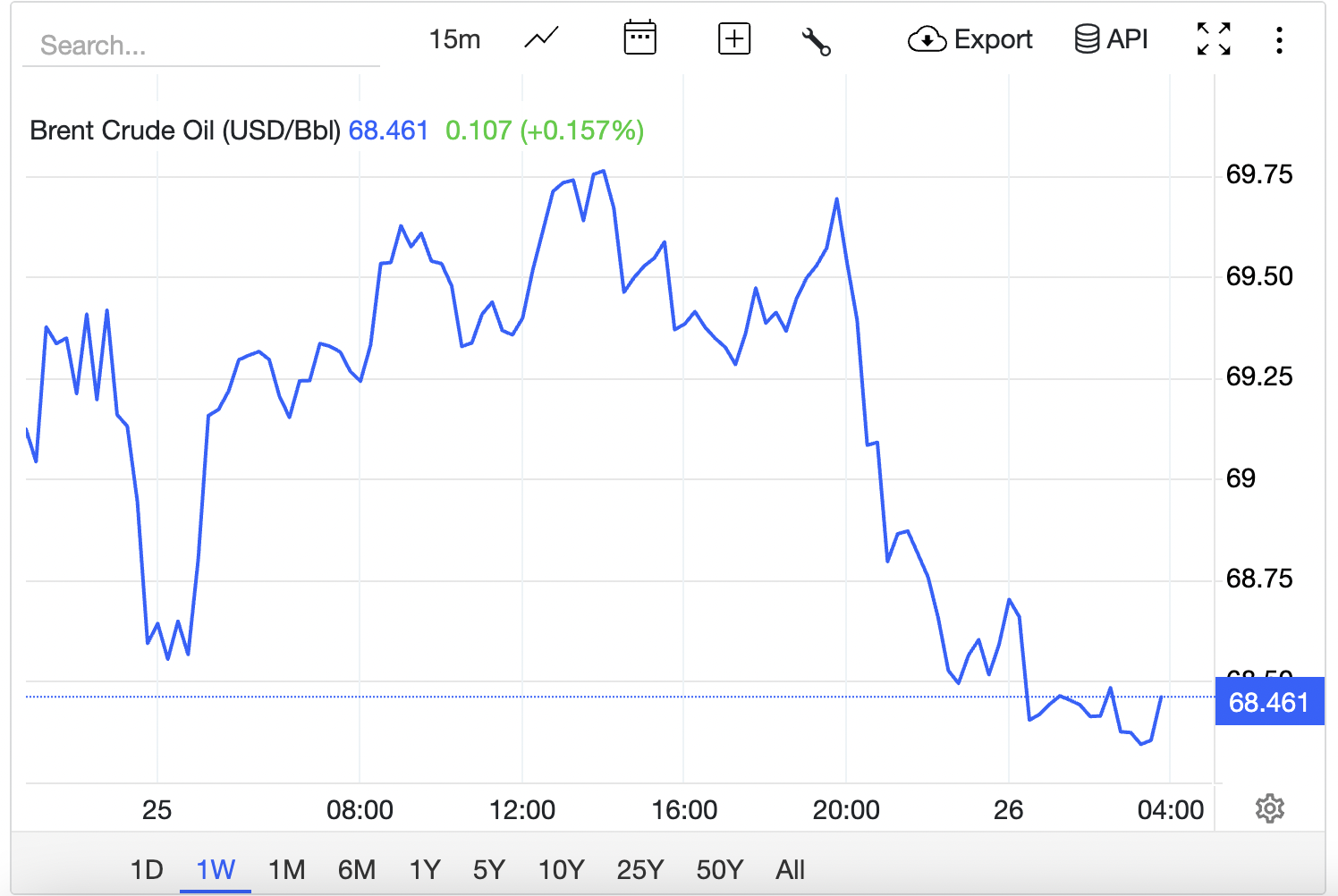The image size is (1338, 896).
Task: Open the 15m interval dropdown
Action: 454,39
